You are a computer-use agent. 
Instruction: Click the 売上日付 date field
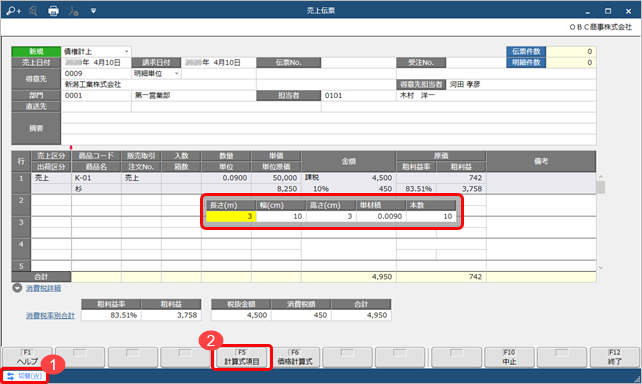96,63
